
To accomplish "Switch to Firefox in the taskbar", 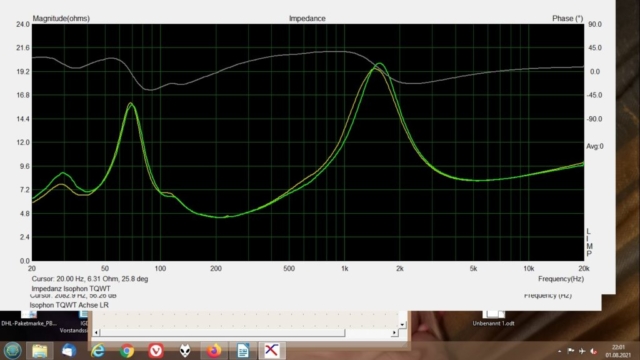I will click(x=214, y=351).
